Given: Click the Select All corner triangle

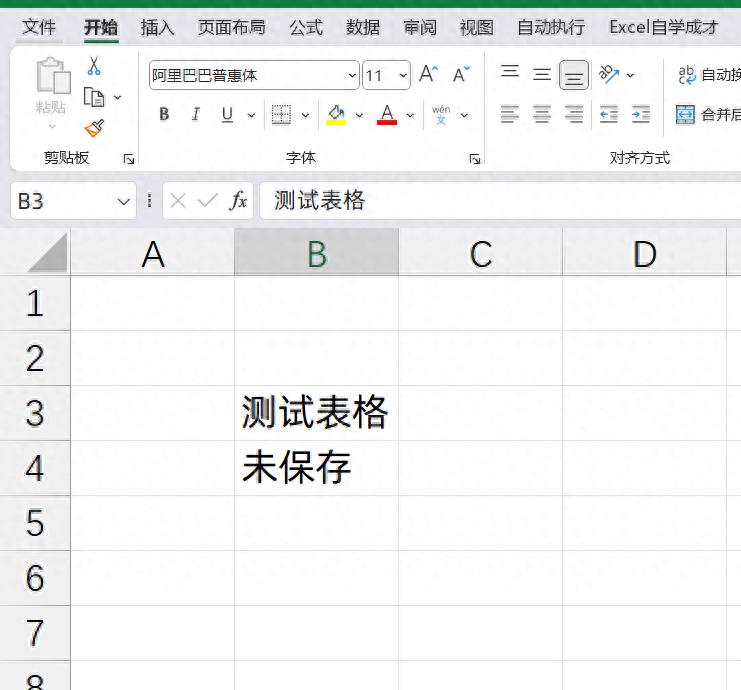Looking at the screenshot, I should pyautogui.click(x=47, y=253).
